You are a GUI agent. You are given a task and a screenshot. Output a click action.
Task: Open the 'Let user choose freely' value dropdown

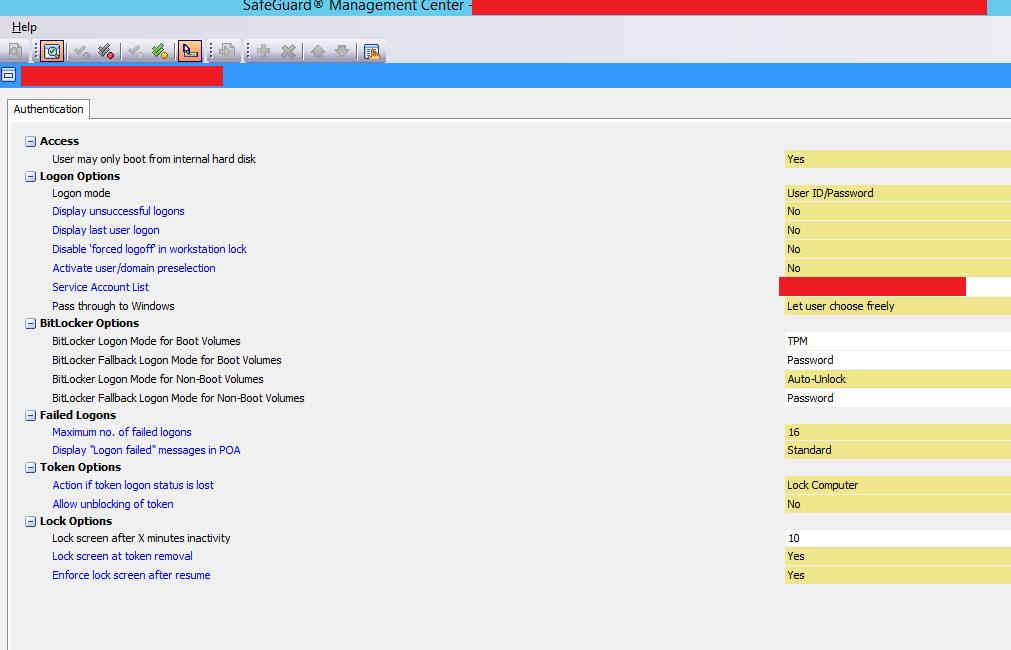tap(898, 306)
